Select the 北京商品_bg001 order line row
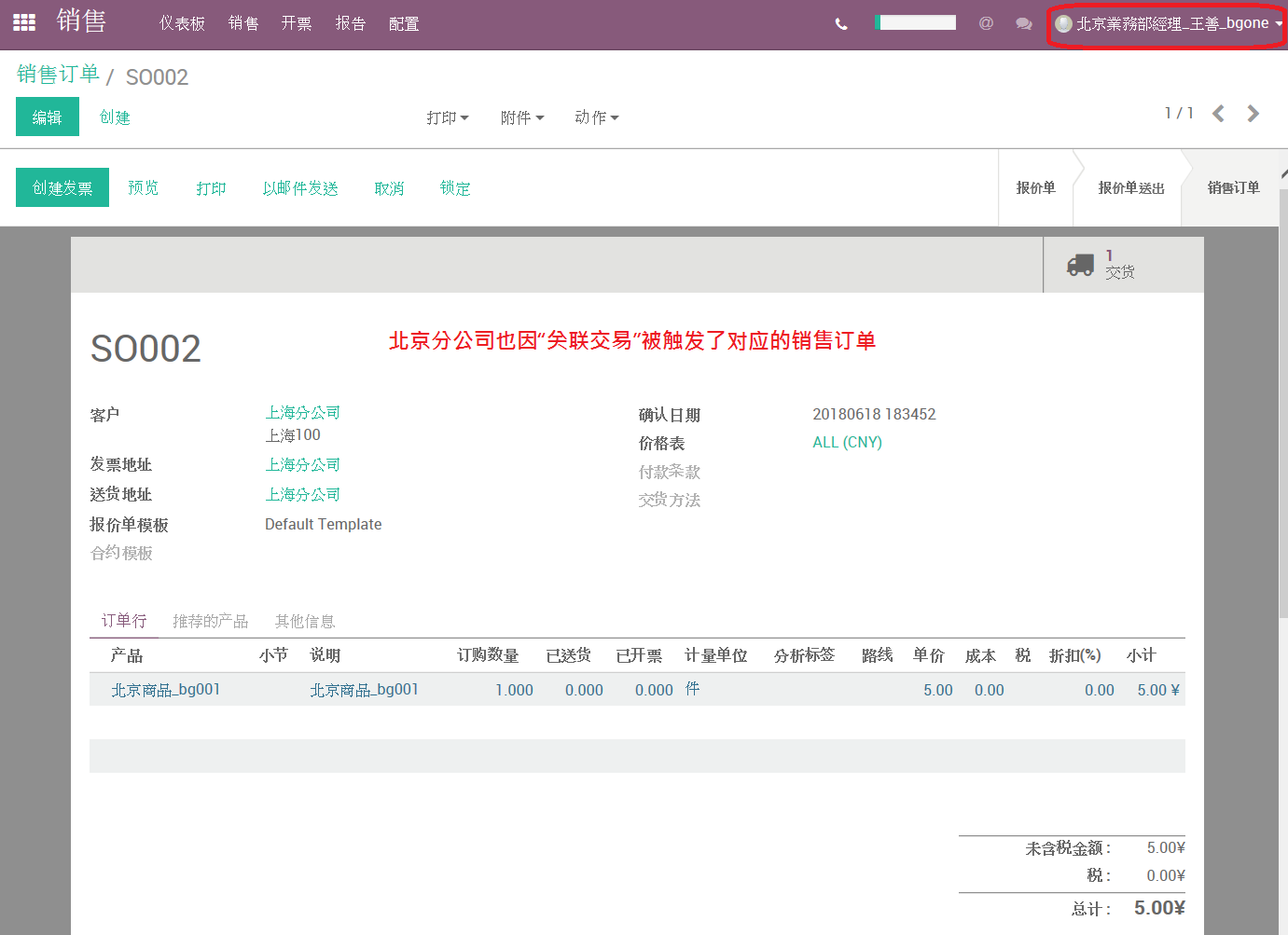The image size is (1288, 935). (637, 690)
